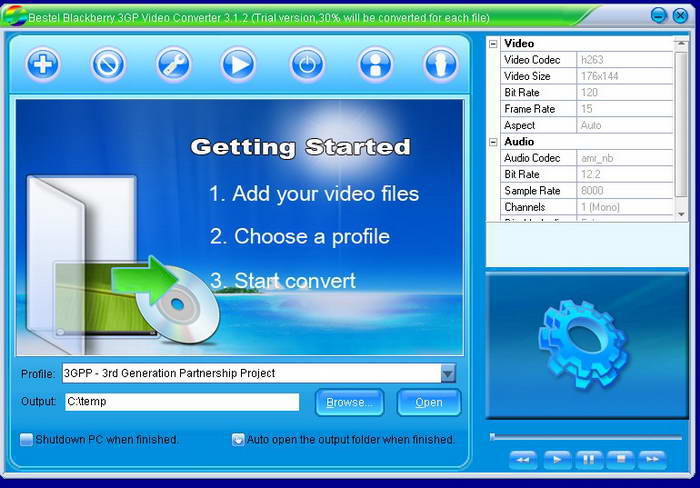Viewport: 700px width, 488px height.
Task: Click the power symbol toolbar icon
Action: coord(307,64)
